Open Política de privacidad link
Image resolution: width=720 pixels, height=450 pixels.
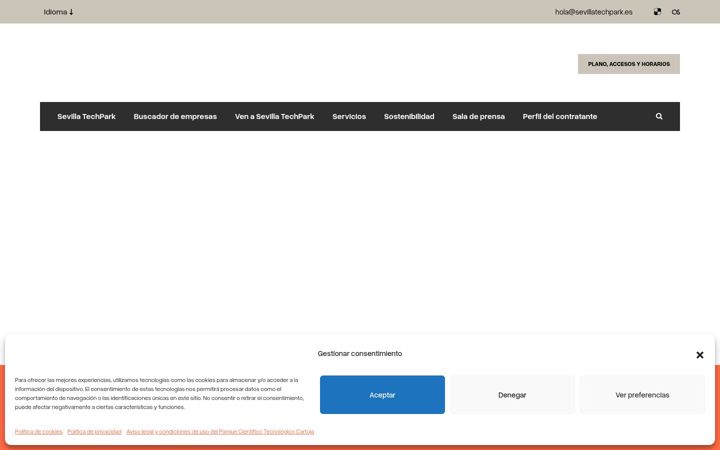94,432
